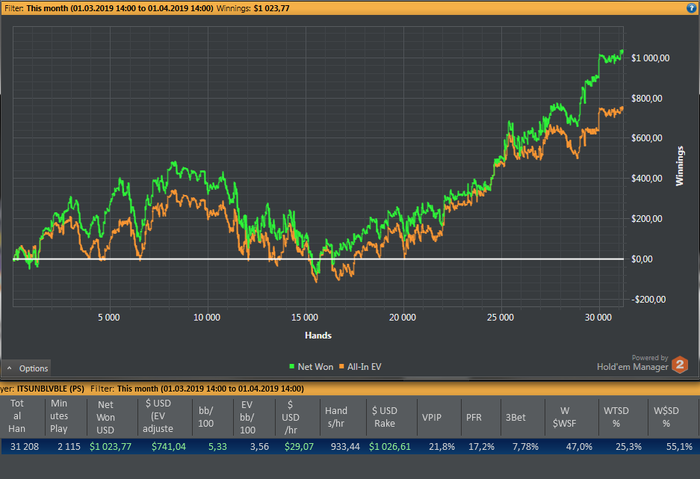The width and height of the screenshot is (700, 479).
Task: Sort by Minutes Played column header
Action: tap(66, 416)
